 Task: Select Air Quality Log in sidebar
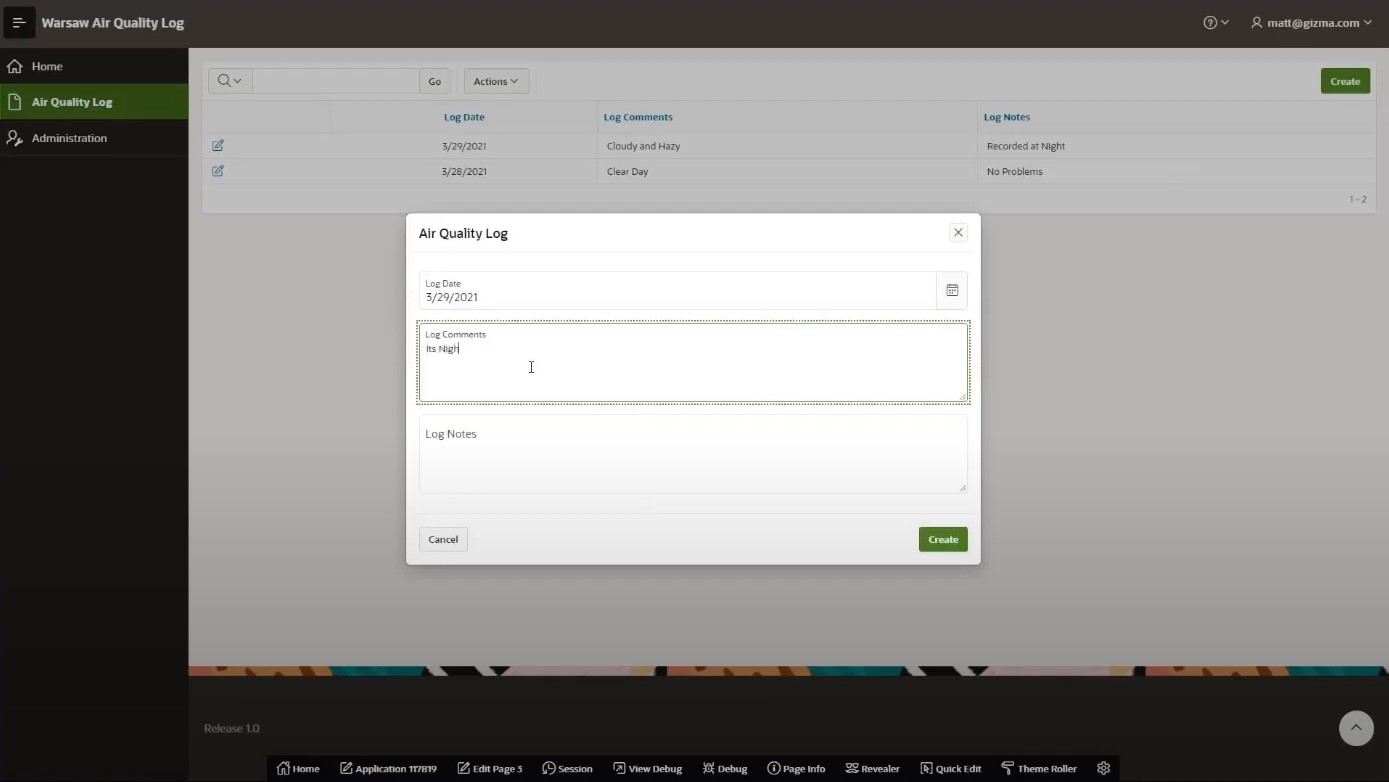(x=94, y=102)
